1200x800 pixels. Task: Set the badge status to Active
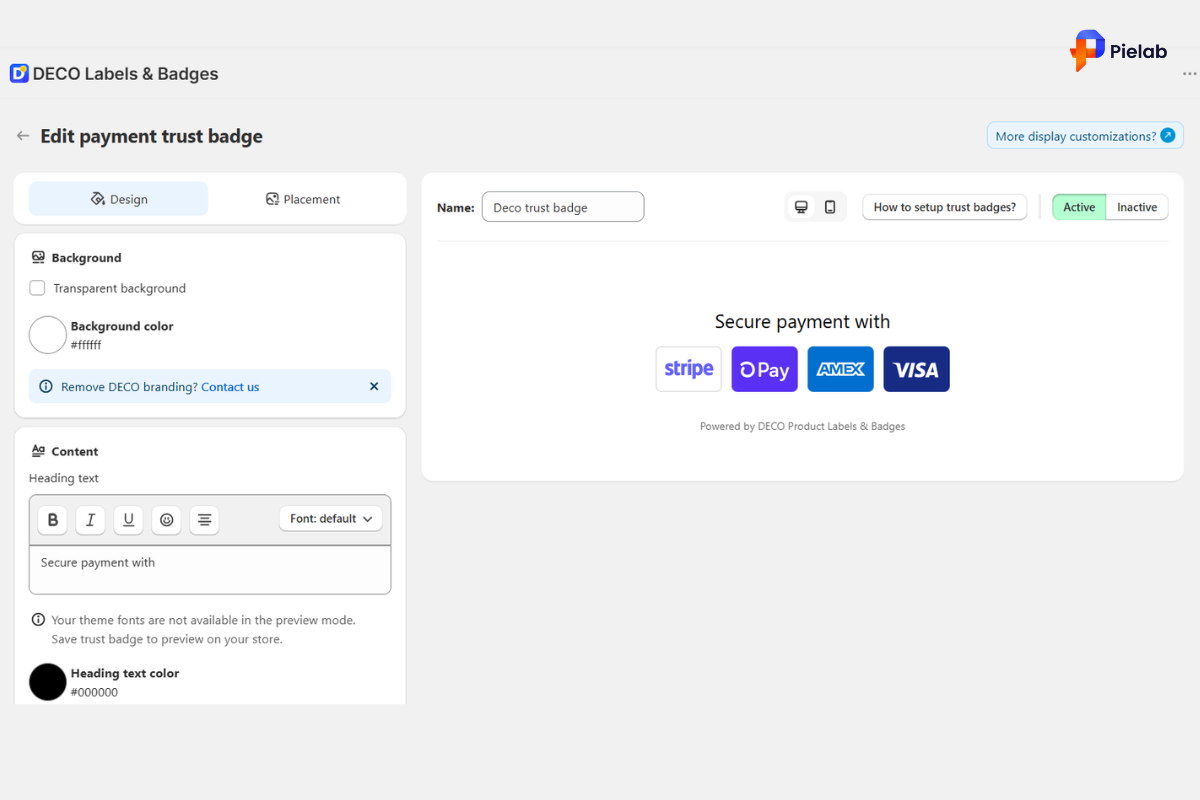(1079, 207)
